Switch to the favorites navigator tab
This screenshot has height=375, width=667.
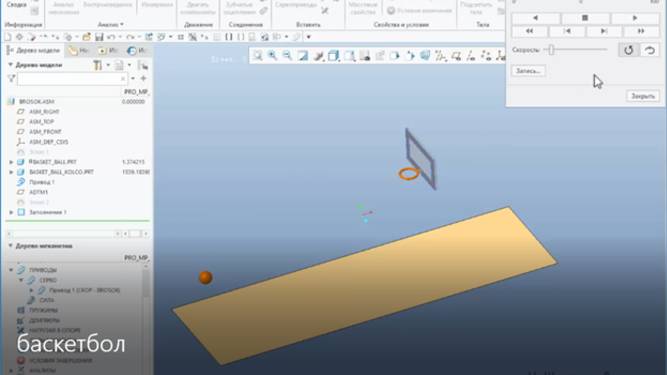(x=107, y=51)
